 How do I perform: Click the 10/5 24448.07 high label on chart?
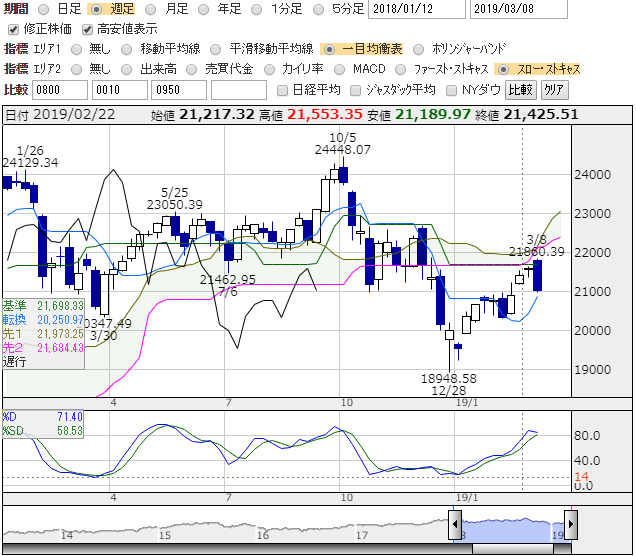(343, 144)
